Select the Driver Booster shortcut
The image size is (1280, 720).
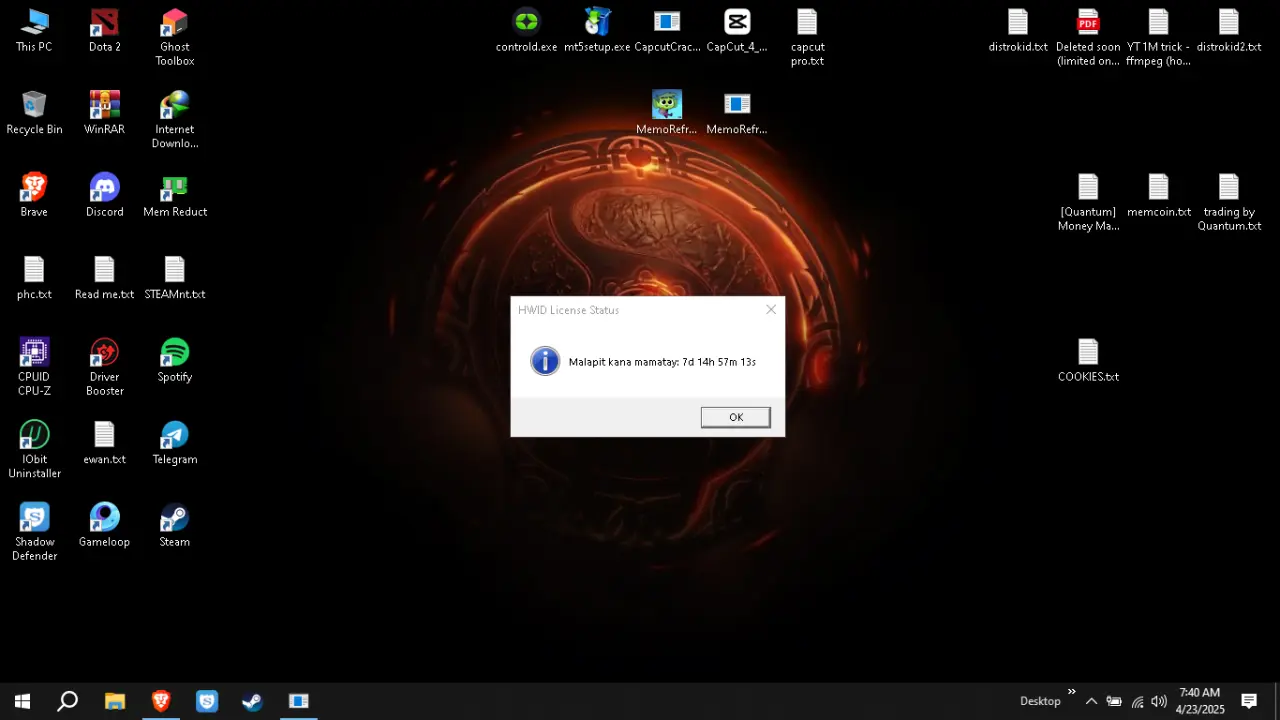coord(104,367)
